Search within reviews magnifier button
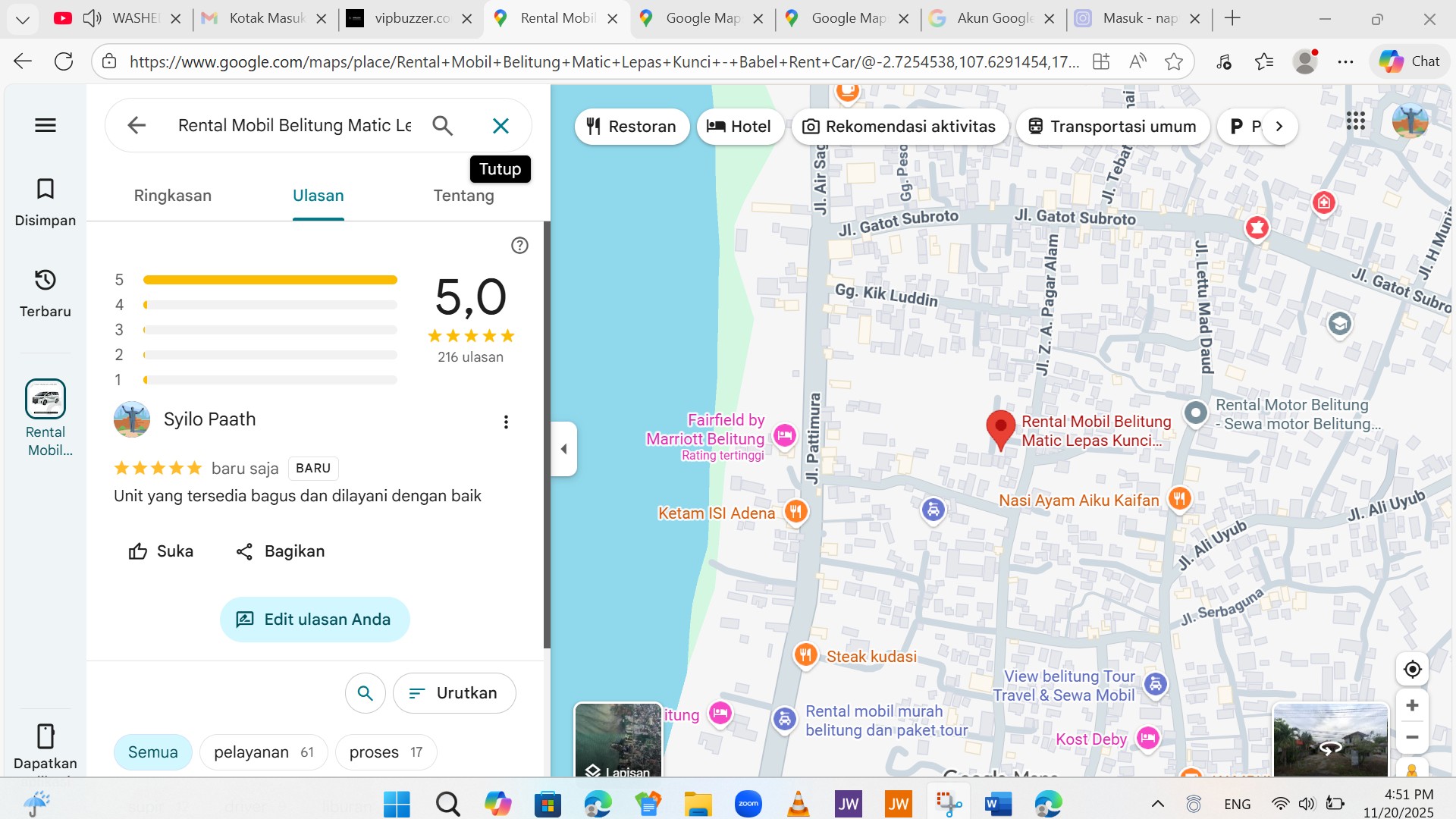Viewport: 1456px width, 819px height. pyautogui.click(x=365, y=692)
